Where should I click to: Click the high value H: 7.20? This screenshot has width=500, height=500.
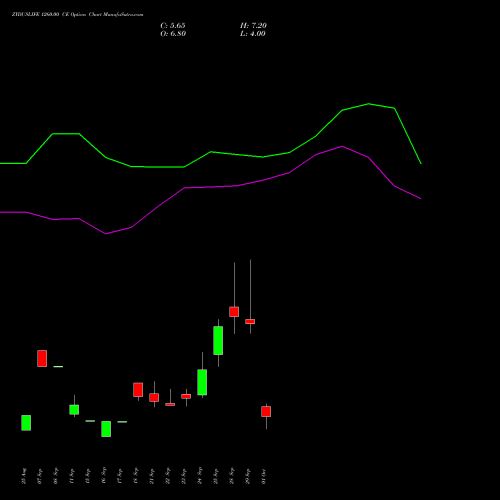[x=253, y=26]
